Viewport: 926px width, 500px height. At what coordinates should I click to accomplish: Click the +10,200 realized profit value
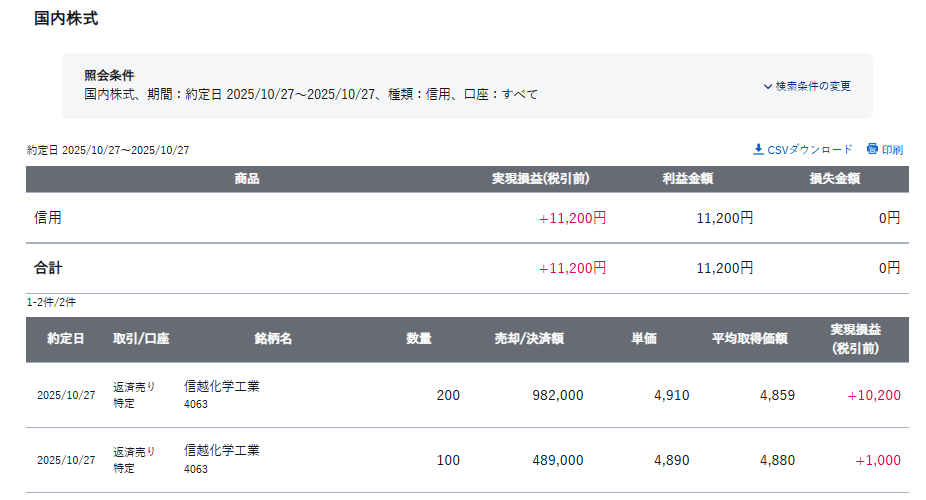pos(873,395)
